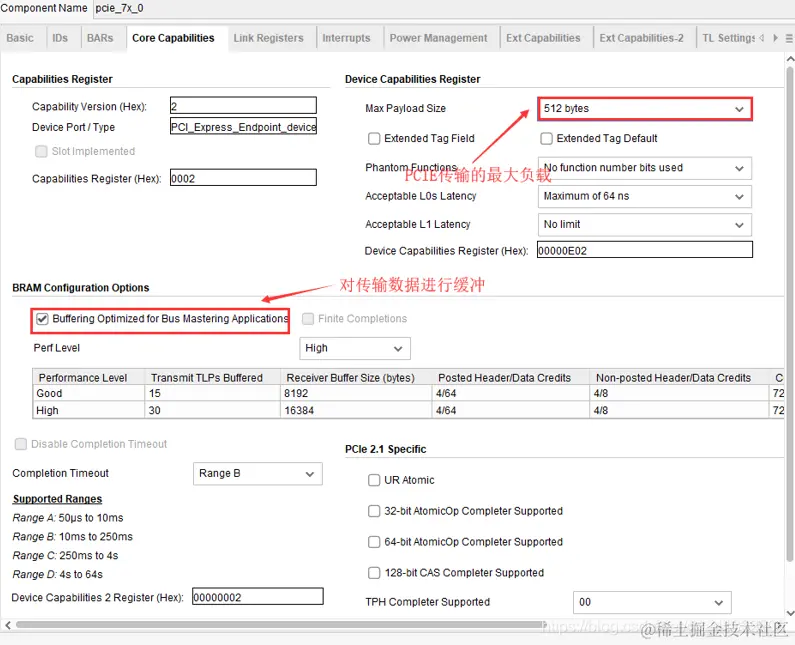Switch to the BARs tab
This screenshot has width=795, height=645.
(100, 38)
